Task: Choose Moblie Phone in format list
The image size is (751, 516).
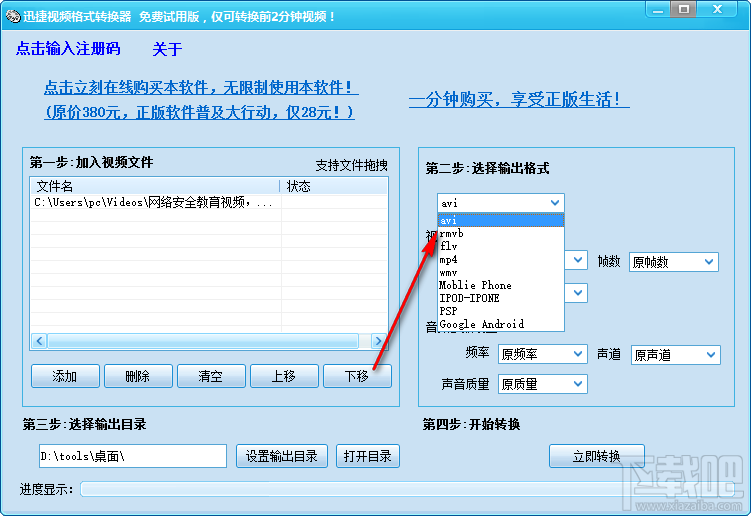Action: pos(501,285)
